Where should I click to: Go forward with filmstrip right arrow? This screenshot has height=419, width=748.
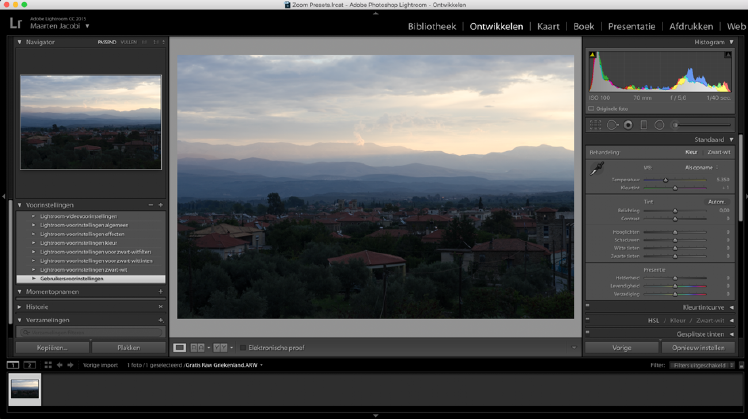tap(70, 365)
